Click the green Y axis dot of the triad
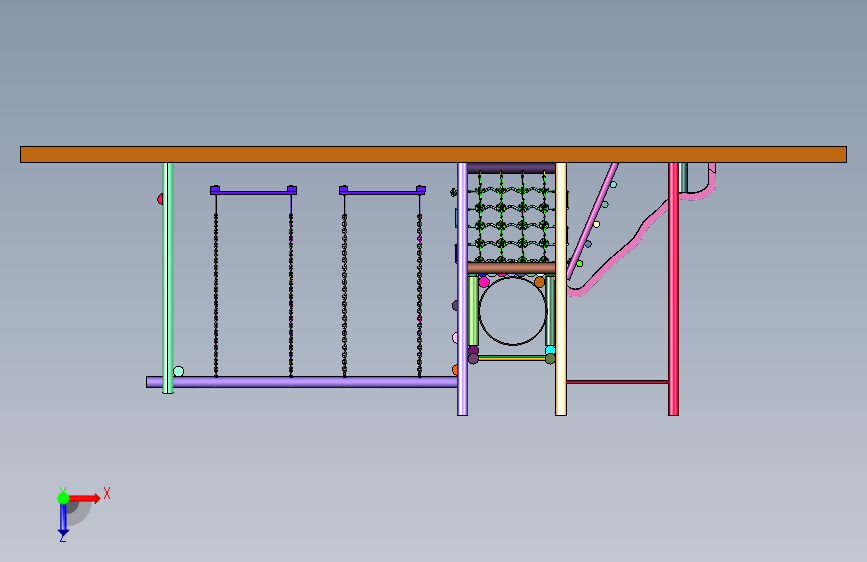Screen dimensions: 867x562 (x=63, y=498)
